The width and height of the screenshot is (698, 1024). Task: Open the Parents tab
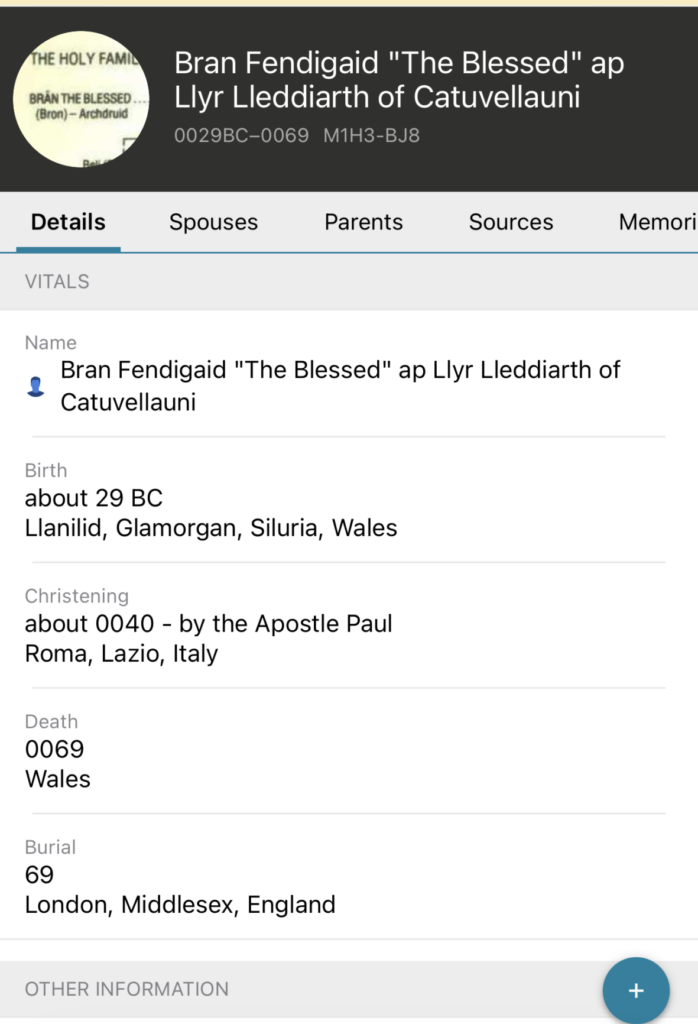pyautogui.click(x=363, y=222)
